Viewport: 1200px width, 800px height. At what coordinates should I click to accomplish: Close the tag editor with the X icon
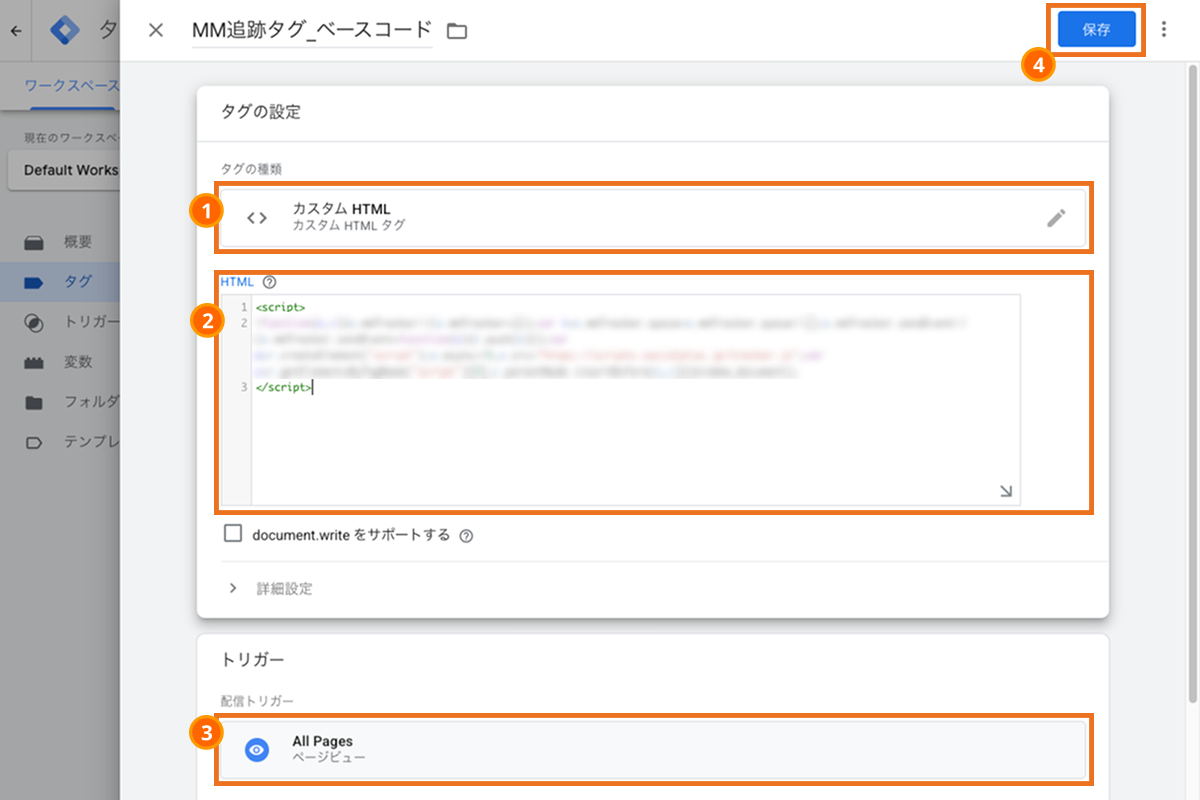pos(155,30)
